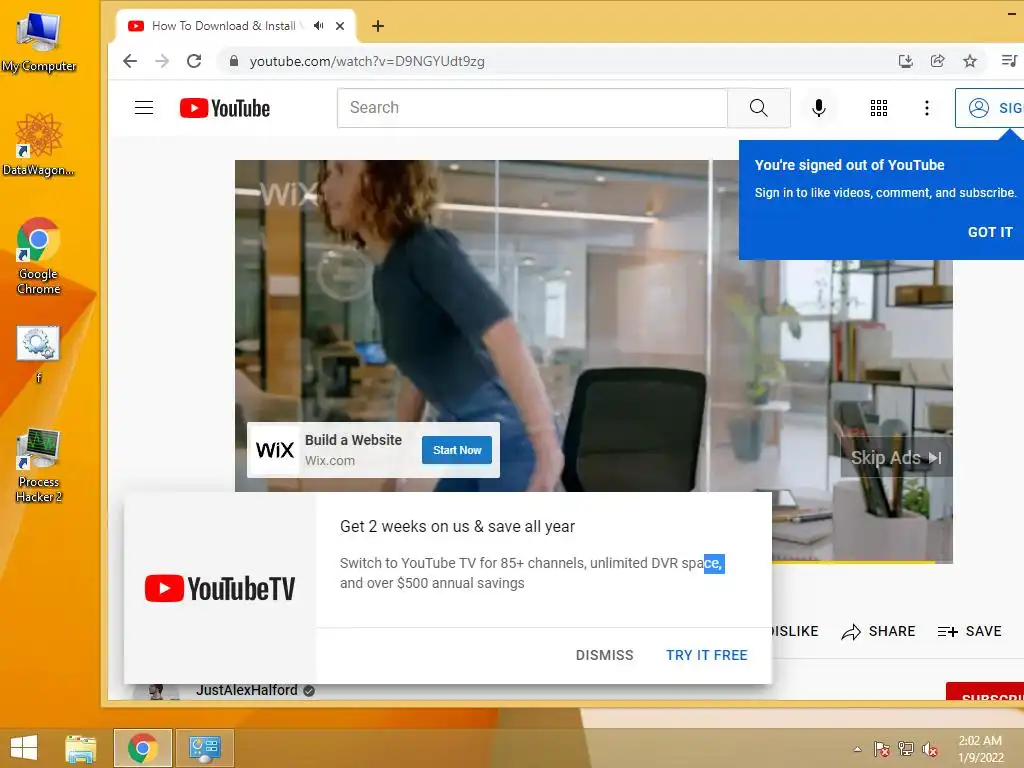
Task: Open the DataWagon desktop shortcut
Action: tap(39, 144)
